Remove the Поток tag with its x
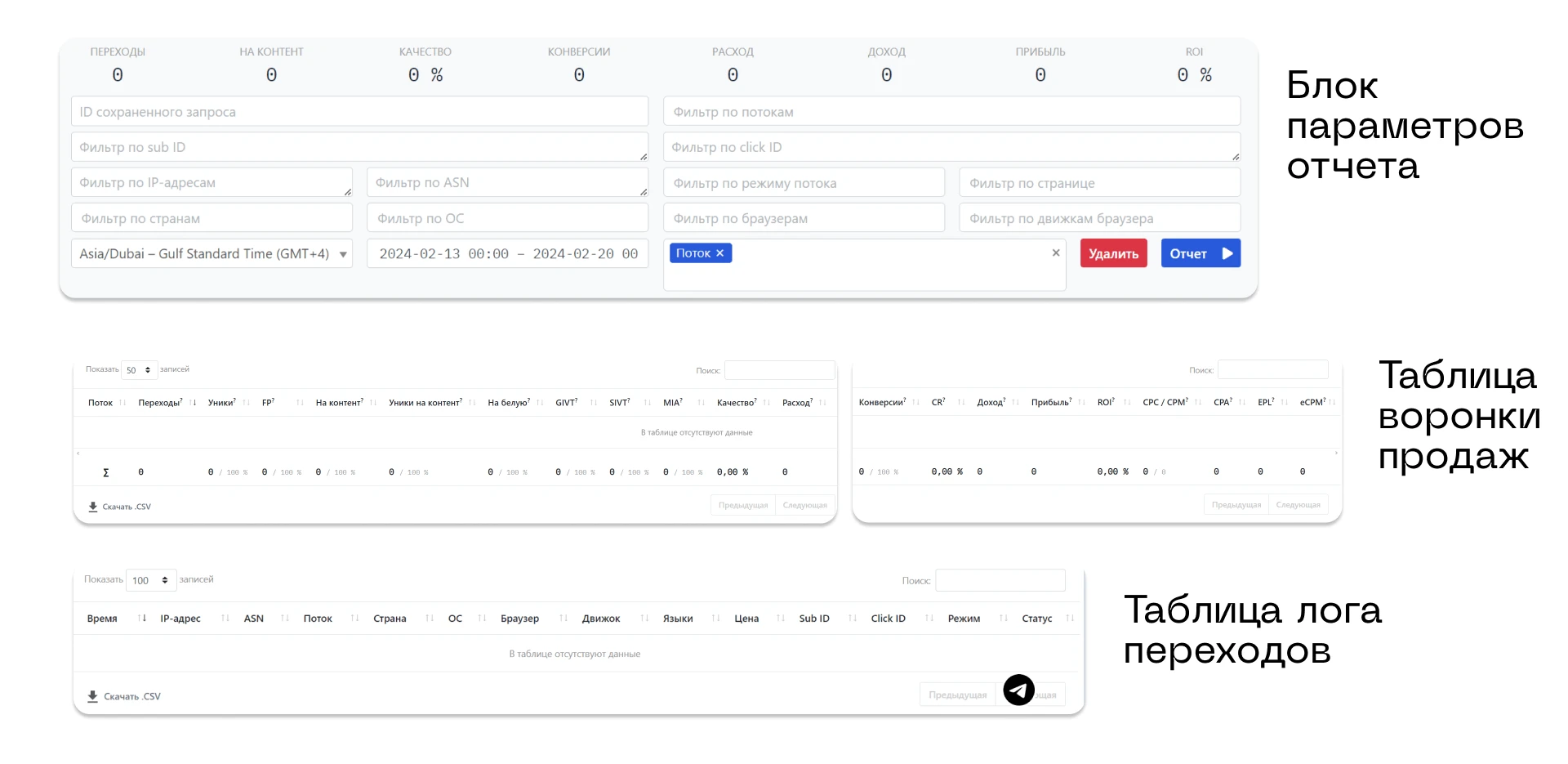This screenshot has width=1568, height=764. click(719, 253)
